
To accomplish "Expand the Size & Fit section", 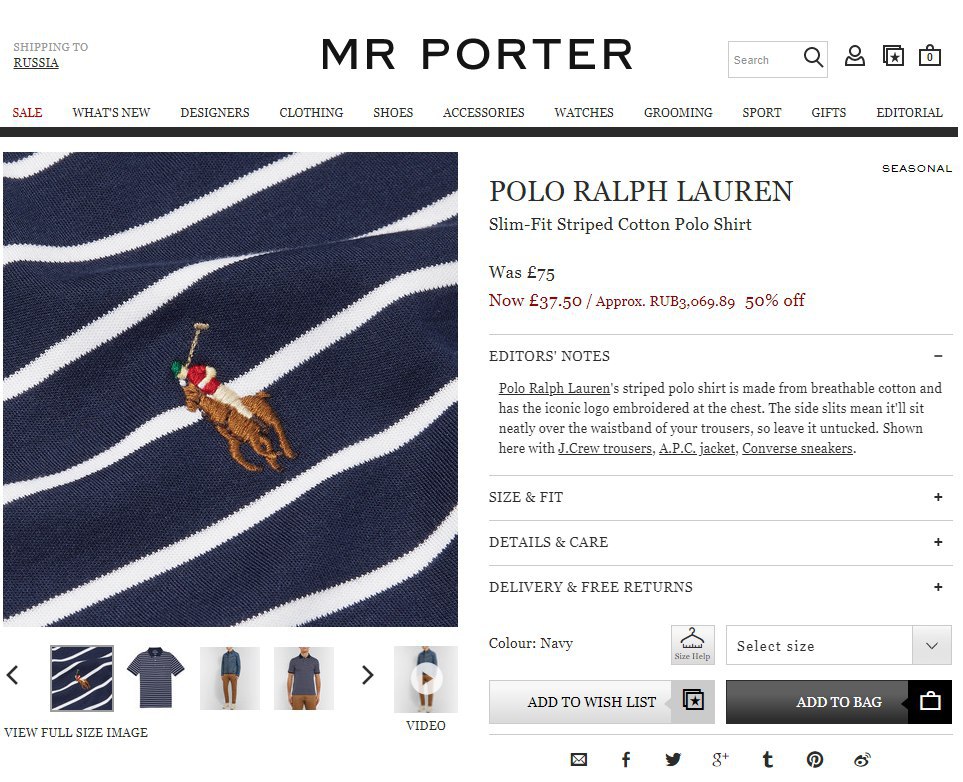I will click(720, 497).
